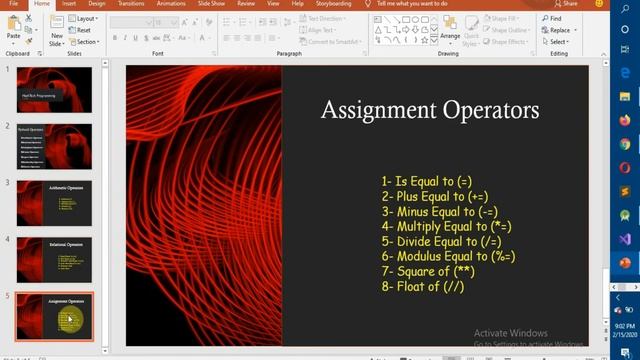This screenshot has height=360, width=640.
Task: Toggle text Shadow formatting
Action: 146,38
